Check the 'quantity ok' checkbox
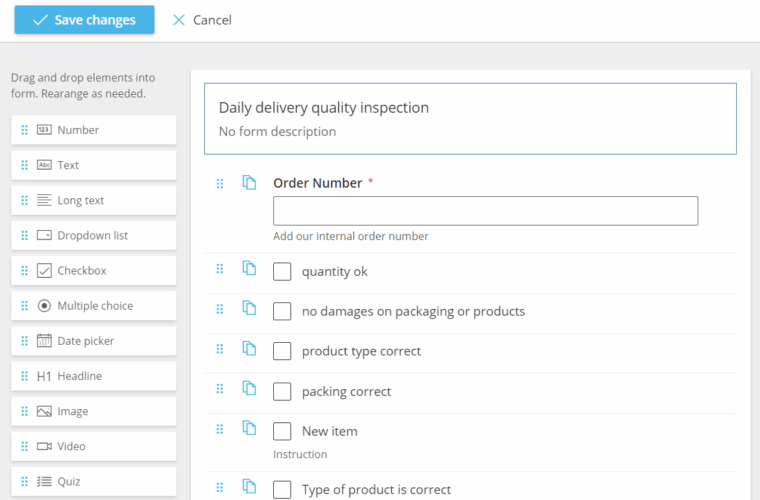The height and width of the screenshot is (500, 760). point(282,272)
